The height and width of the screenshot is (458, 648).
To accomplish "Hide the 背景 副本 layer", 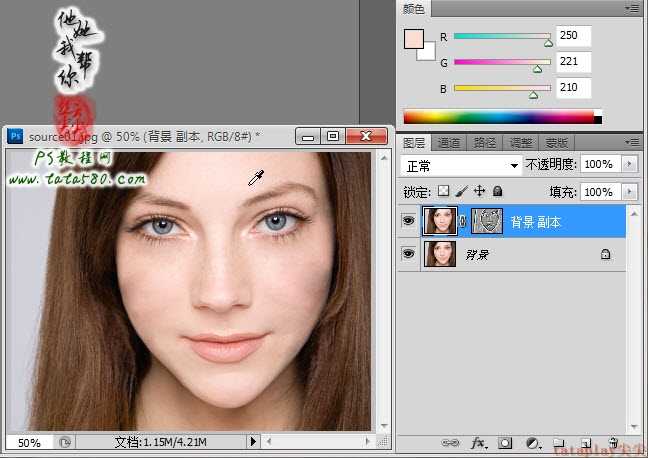I will click(x=408, y=221).
